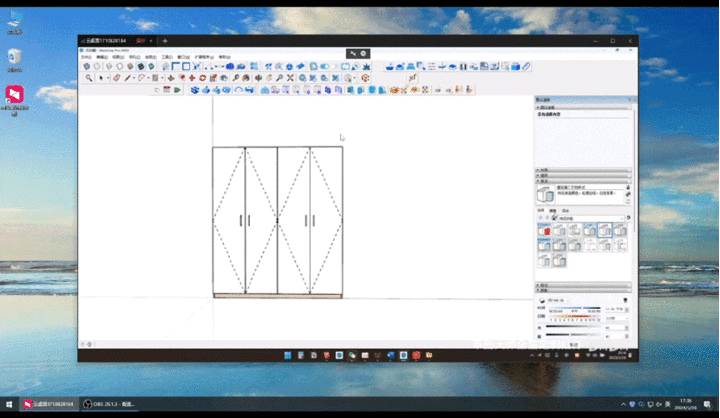
Task: Toggle X-ray face style icon
Action: [86, 67]
